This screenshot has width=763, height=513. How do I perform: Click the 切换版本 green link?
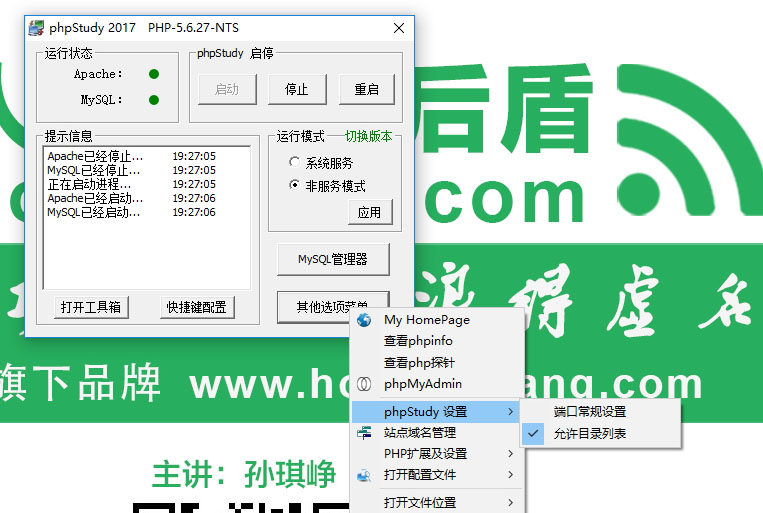click(368, 136)
